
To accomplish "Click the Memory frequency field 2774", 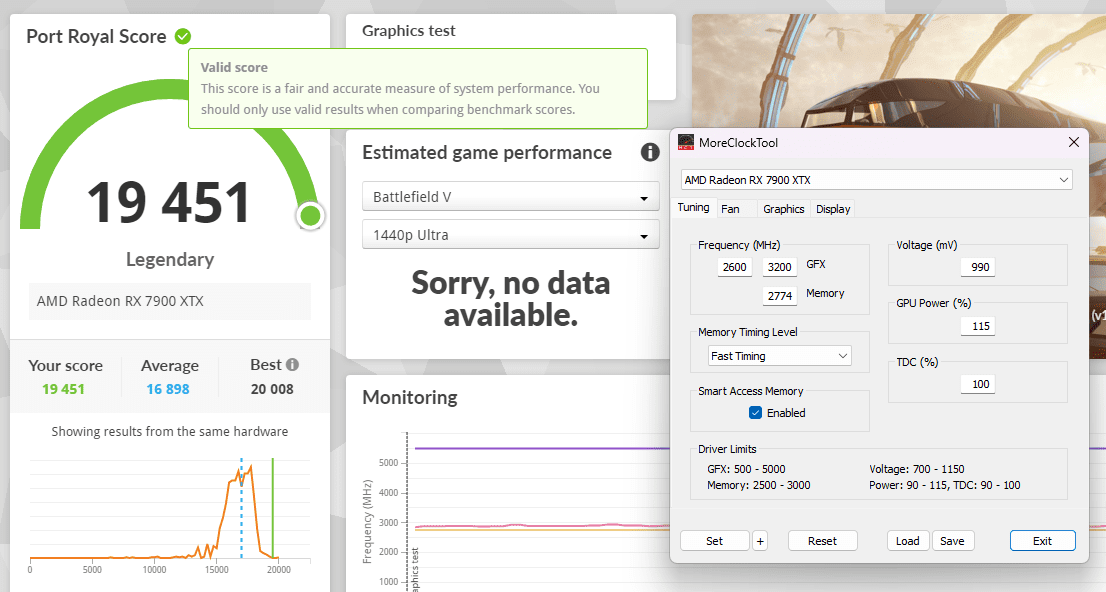I will pos(779,296).
